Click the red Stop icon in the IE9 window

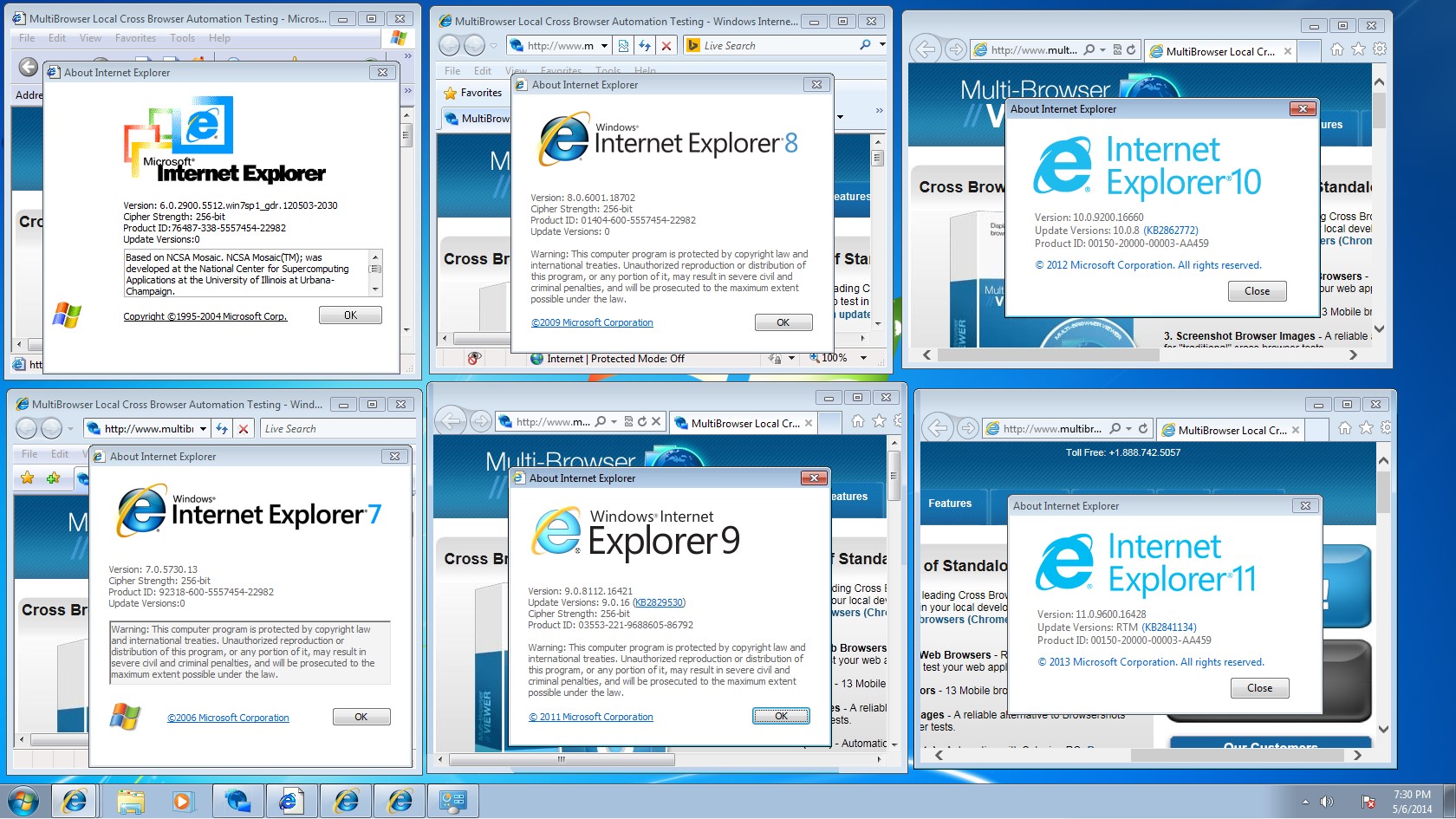[x=657, y=421]
